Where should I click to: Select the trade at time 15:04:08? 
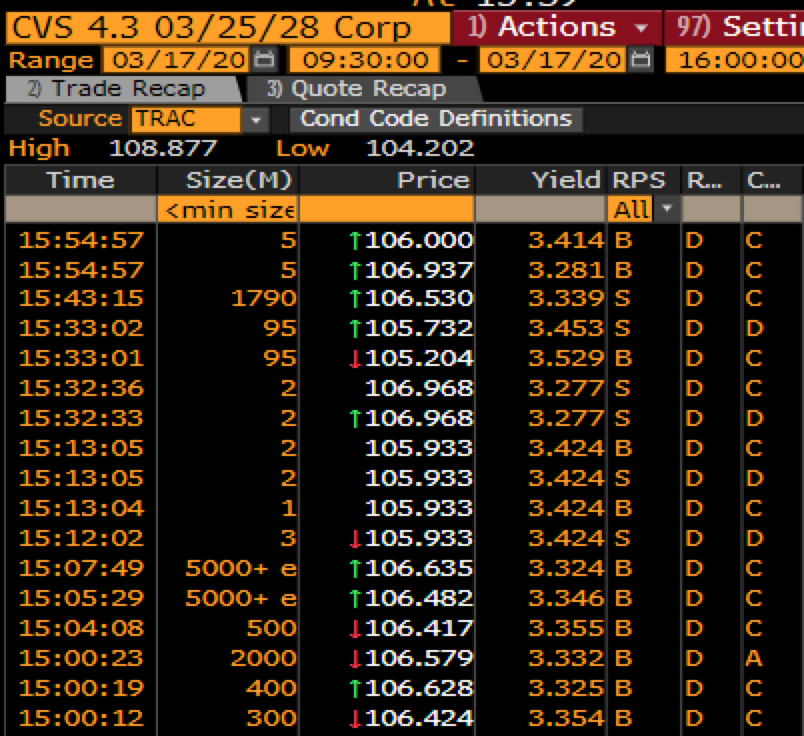(x=403, y=628)
